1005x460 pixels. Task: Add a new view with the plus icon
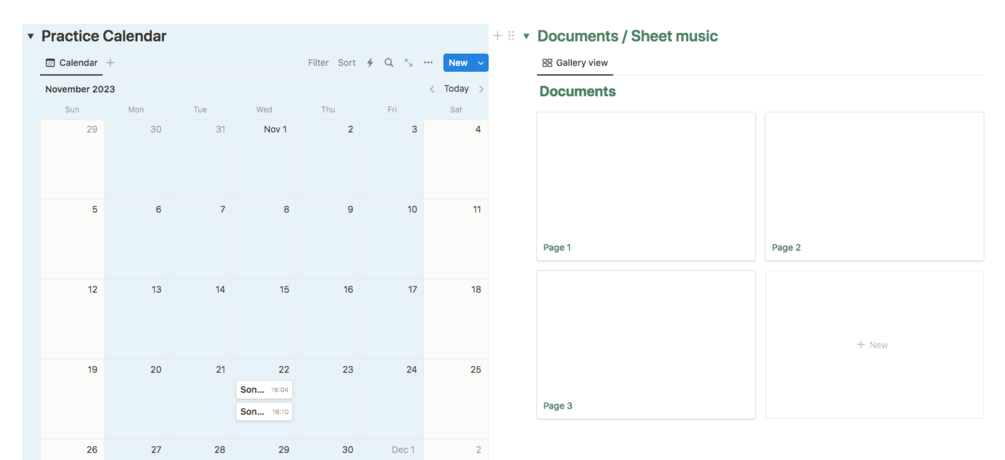click(110, 63)
